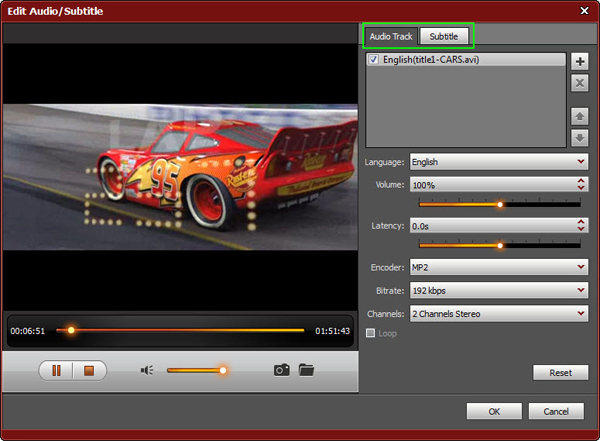Open the Language dropdown
Image resolution: width=600 pixels, height=441 pixels.
point(499,162)
